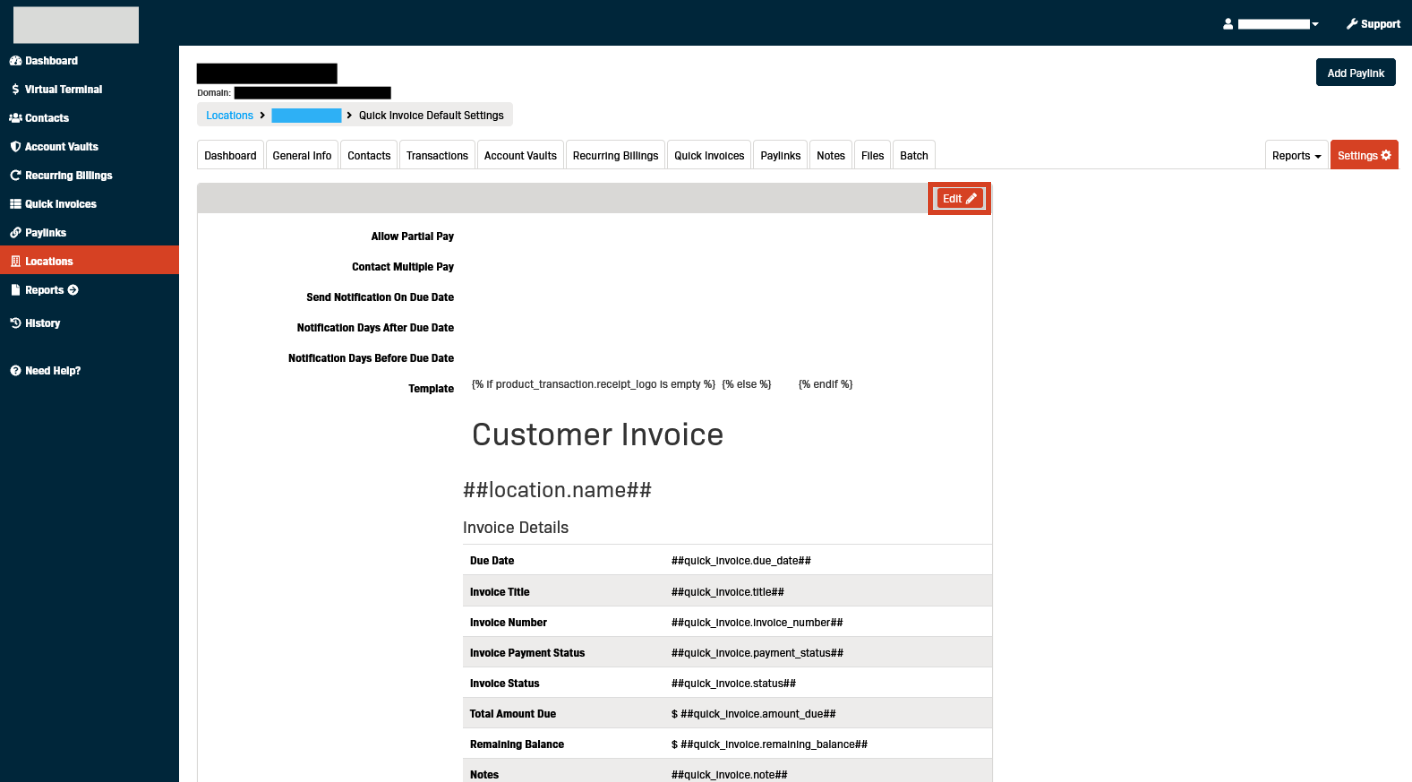Click the Account Vaults shield icon

click(15, 146)
